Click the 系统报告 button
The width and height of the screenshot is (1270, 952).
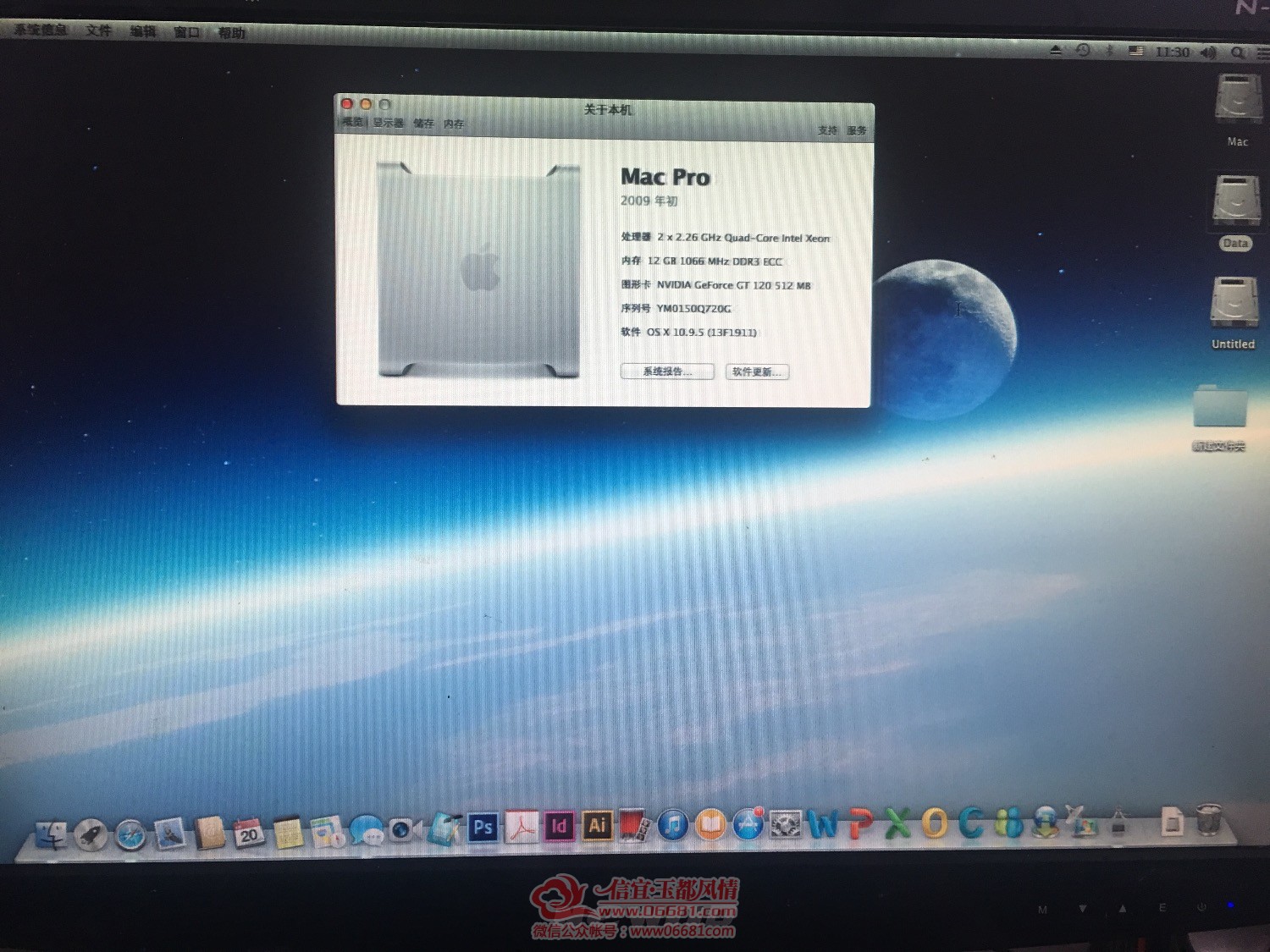pyautogui.click(x=667, y=371)
